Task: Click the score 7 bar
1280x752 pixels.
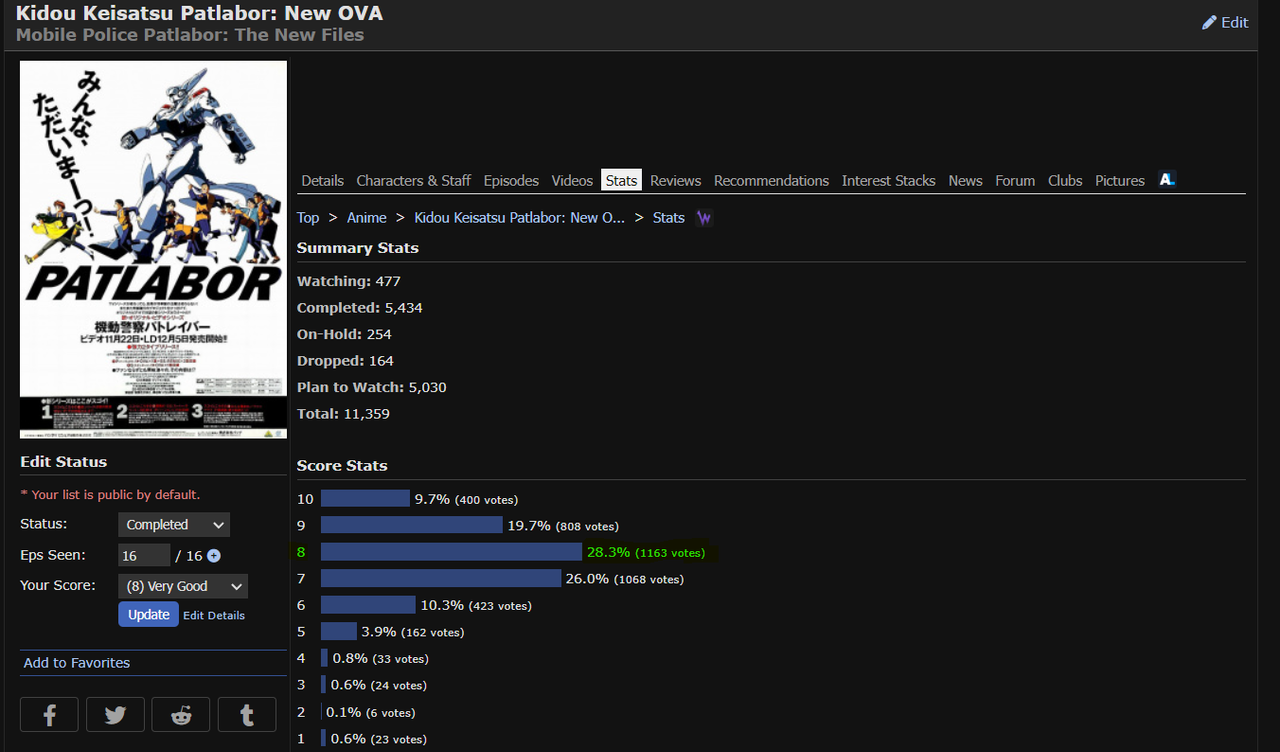Action: pos(441,578)
